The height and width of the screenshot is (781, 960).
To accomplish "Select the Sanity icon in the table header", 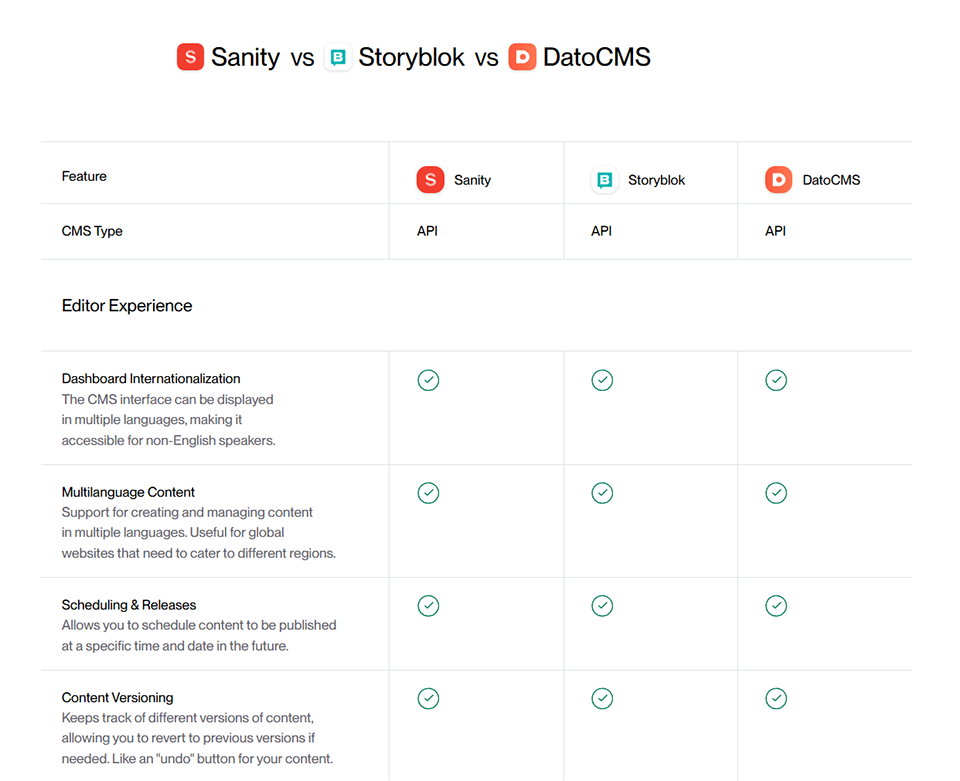I will tap(430, 180).
